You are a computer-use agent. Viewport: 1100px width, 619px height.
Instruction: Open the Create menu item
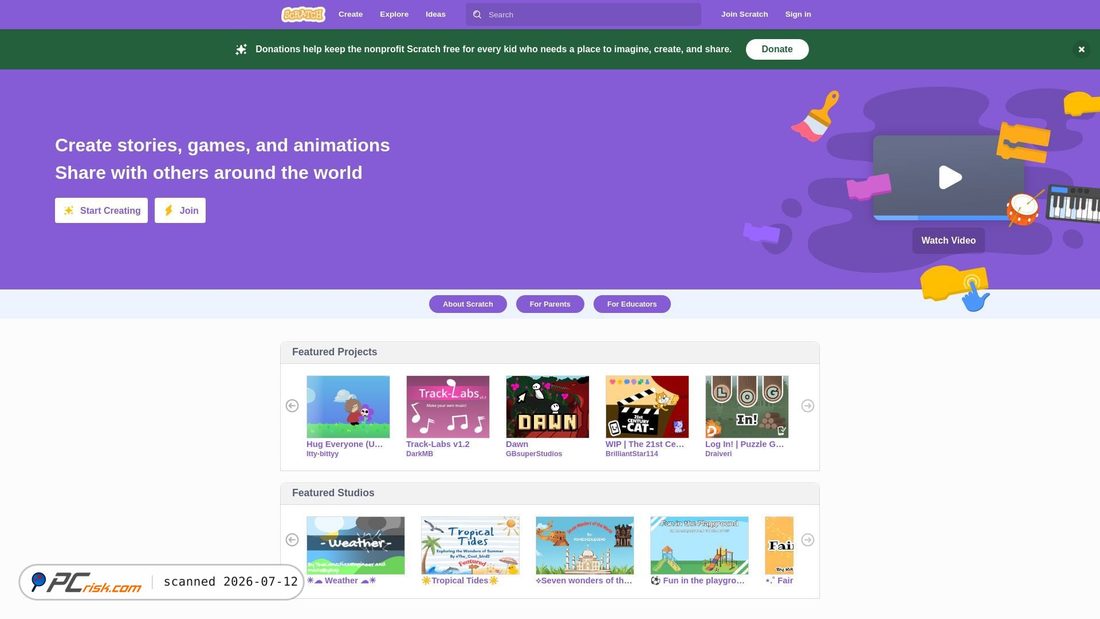tap(351, 14)
